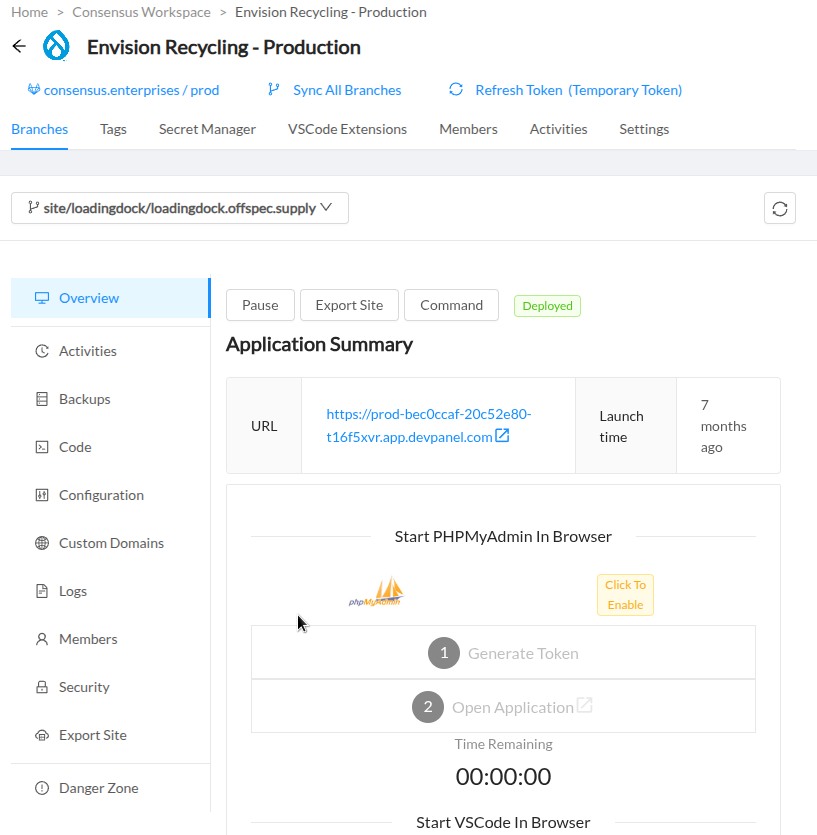Click the step 1 circle for Generate Token

pos(444,653)
